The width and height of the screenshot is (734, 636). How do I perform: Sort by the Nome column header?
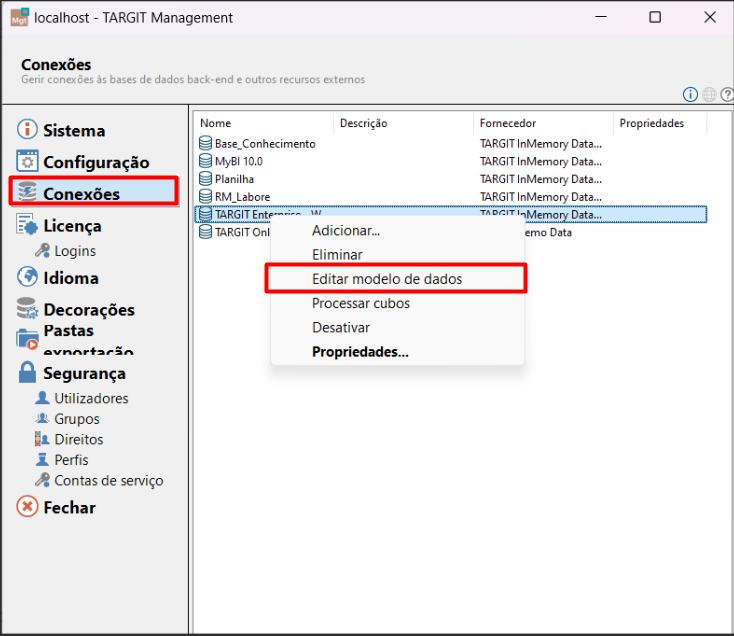pos(264,123)
